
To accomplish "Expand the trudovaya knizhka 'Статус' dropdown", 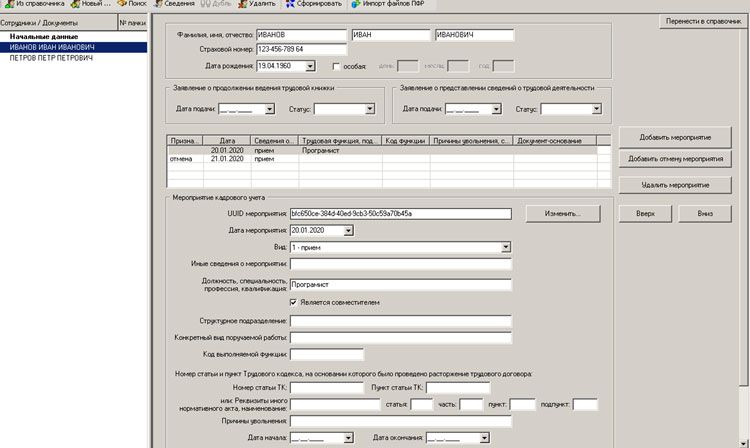I will (x=370, y=109).
